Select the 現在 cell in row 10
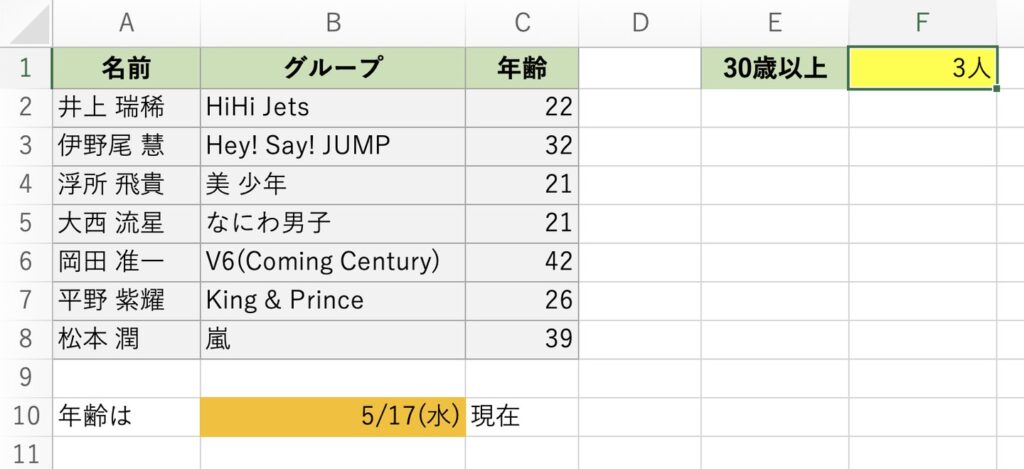 pos(522,416)
